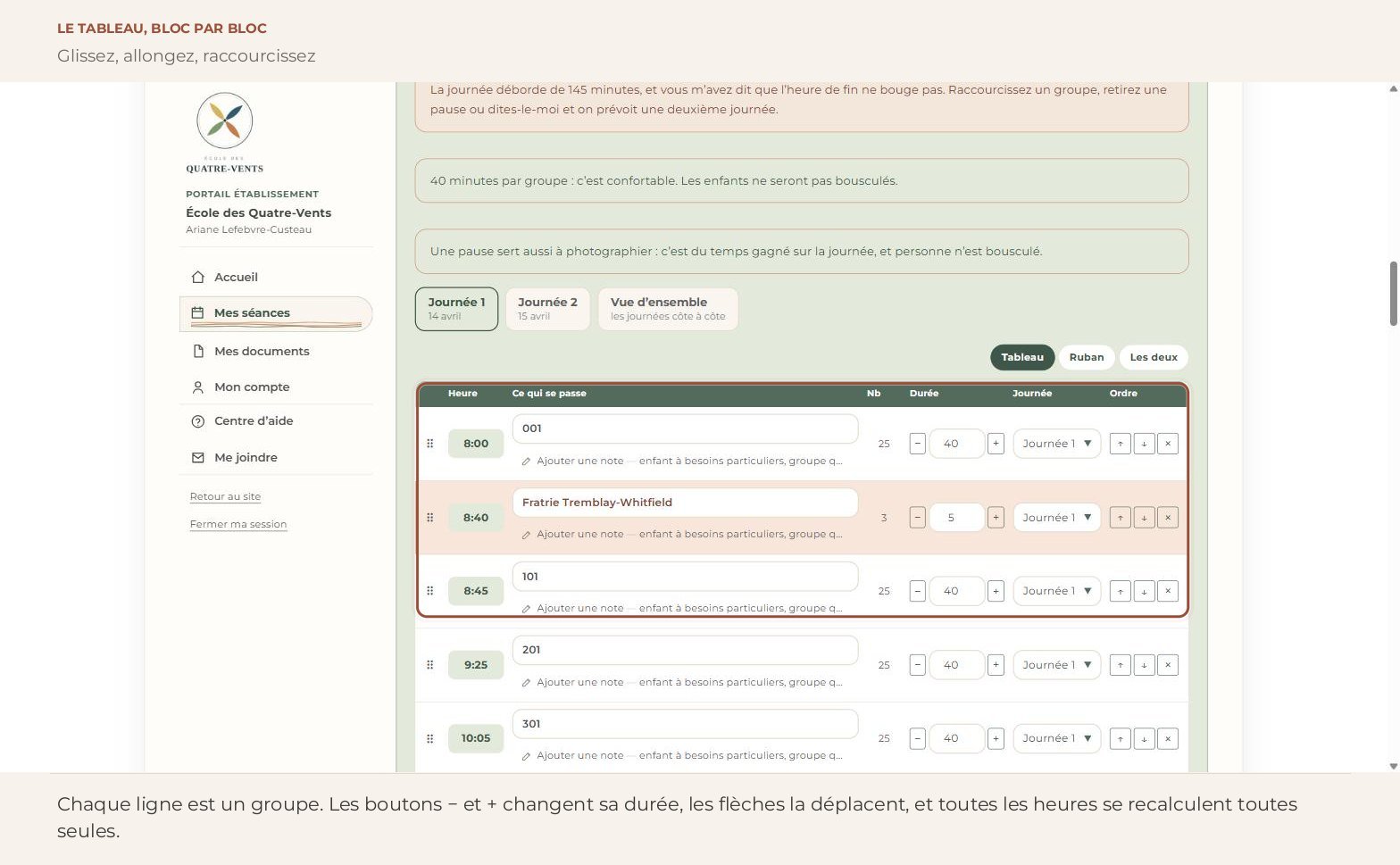Switch to the Journée 1 tab

click(x=456, y=309)
